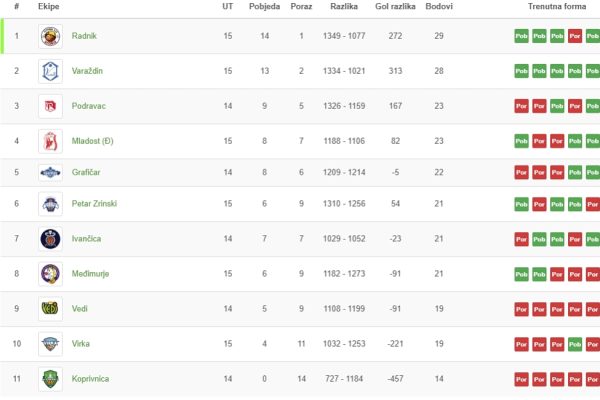This screenshot has width=600, height=400.
Task: Select the Mladost (Đ) team logo
Action: coord(51,141)
